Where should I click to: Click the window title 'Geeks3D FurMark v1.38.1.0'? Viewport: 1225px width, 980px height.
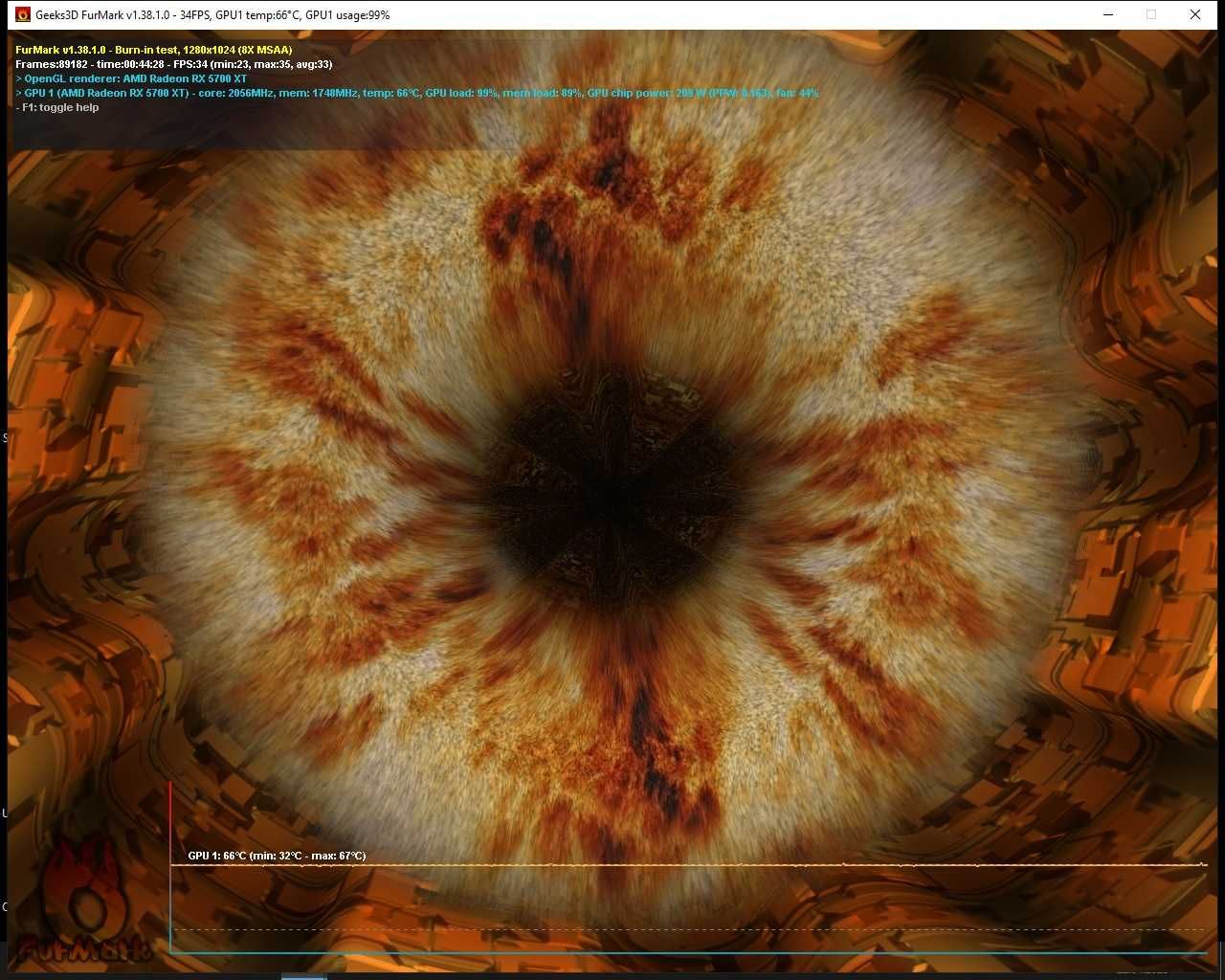212,14
